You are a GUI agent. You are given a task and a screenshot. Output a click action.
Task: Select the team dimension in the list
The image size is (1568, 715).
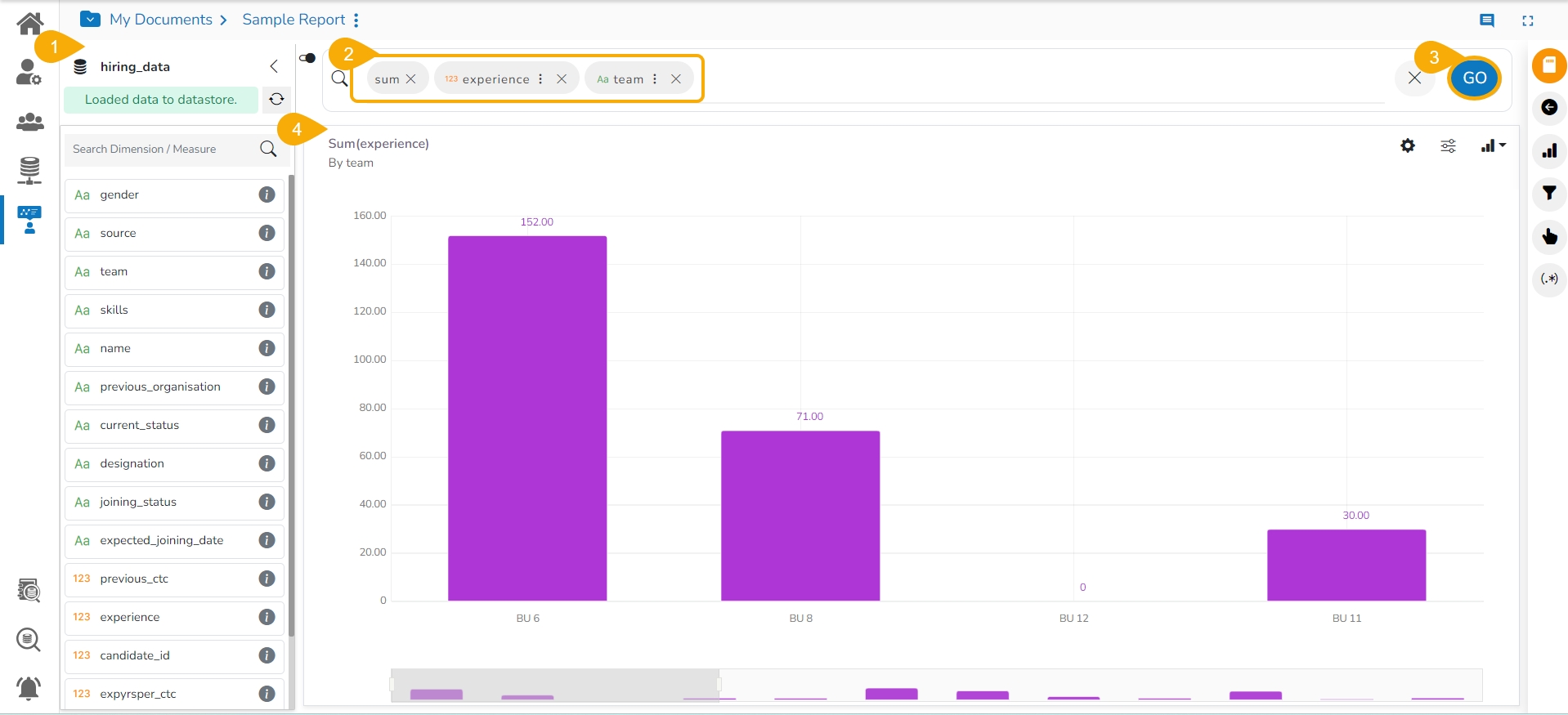(x=174, y=271)
